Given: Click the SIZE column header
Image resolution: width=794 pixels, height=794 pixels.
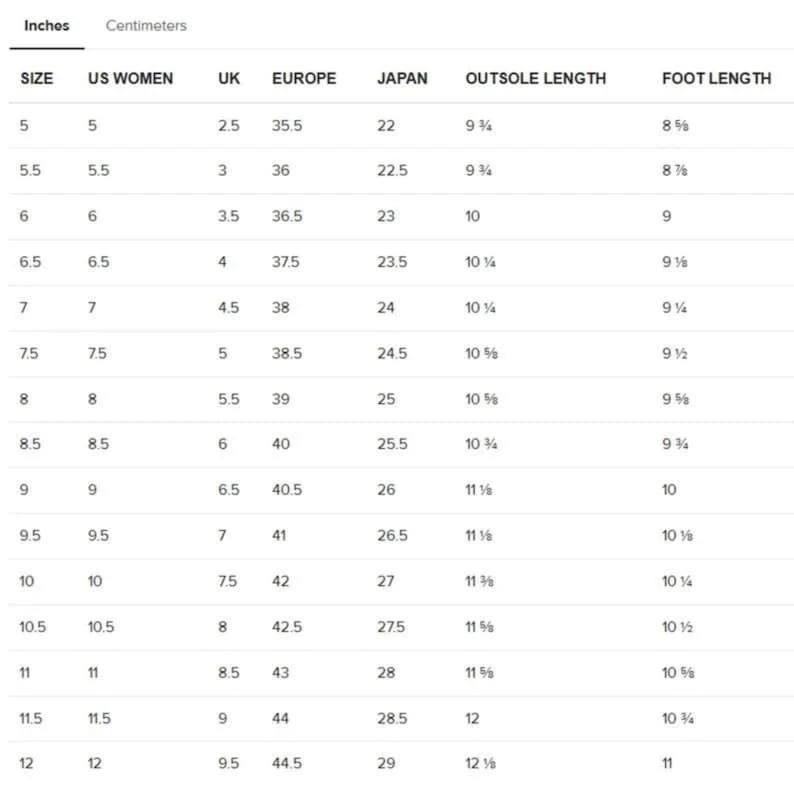Looking at the screenshot, I should point(36,78).
